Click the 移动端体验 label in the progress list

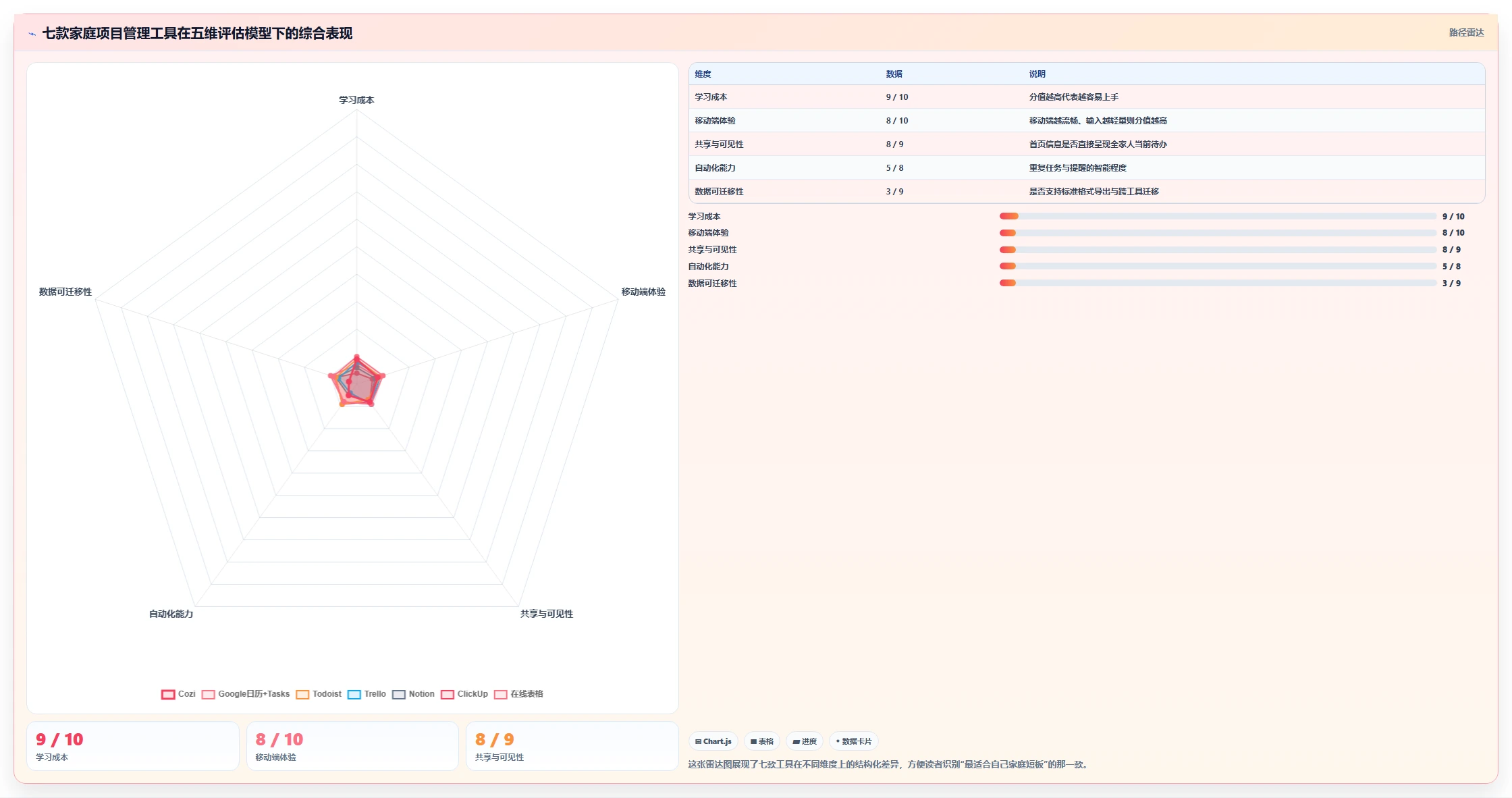point(708,233)
